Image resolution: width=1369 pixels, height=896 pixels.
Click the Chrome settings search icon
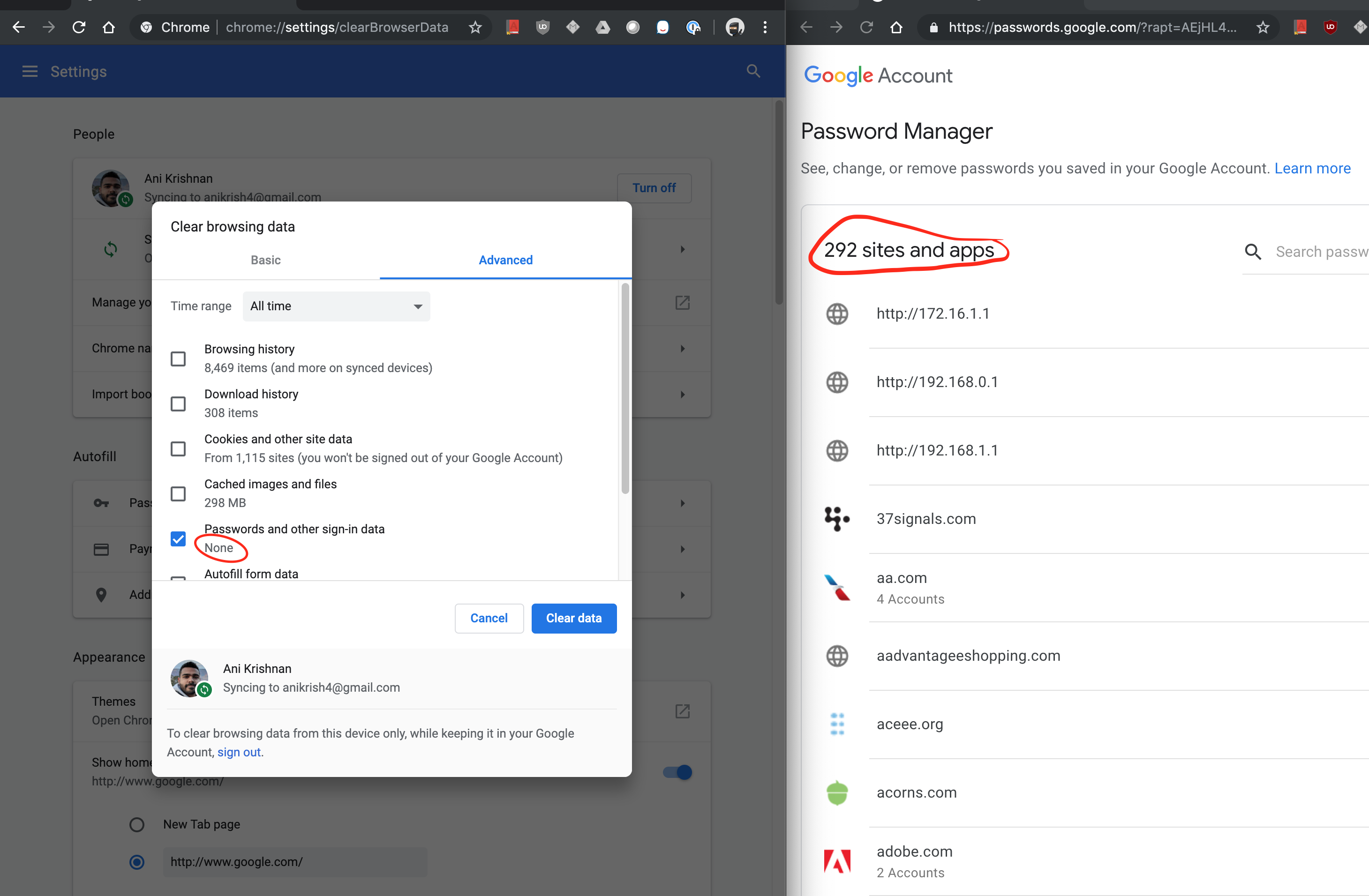[x=753, y=71]
